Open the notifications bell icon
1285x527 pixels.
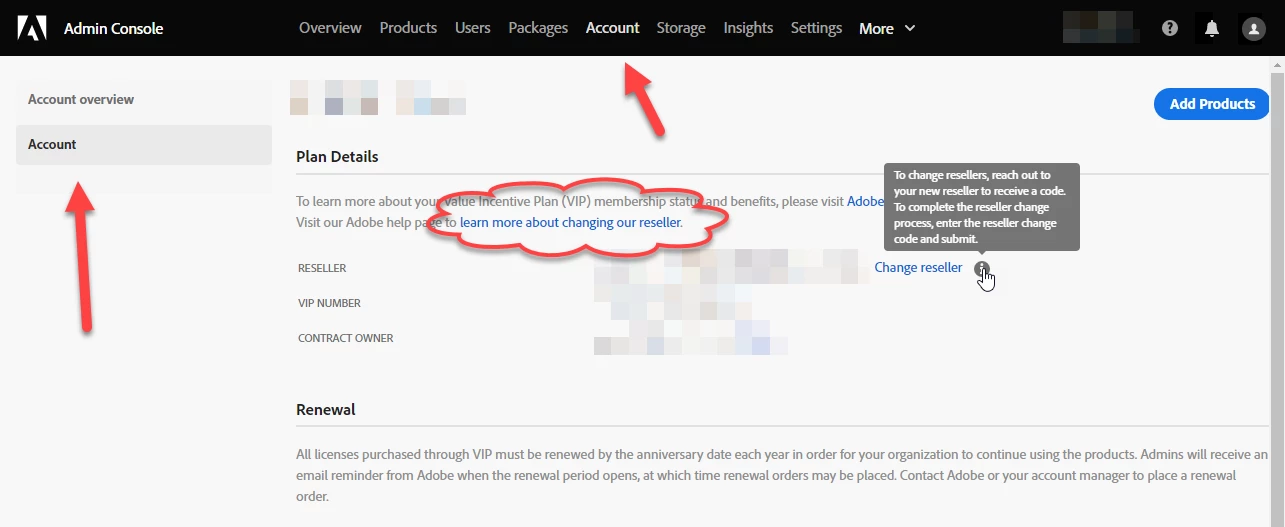1212,28
